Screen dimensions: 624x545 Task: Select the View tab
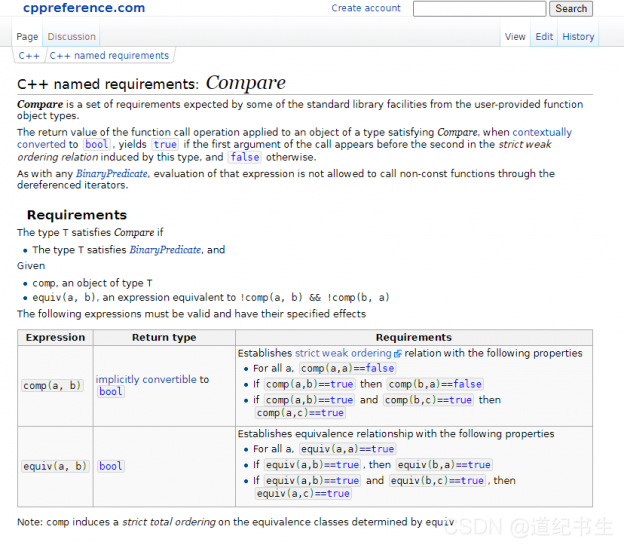click(x=515, y=37)
